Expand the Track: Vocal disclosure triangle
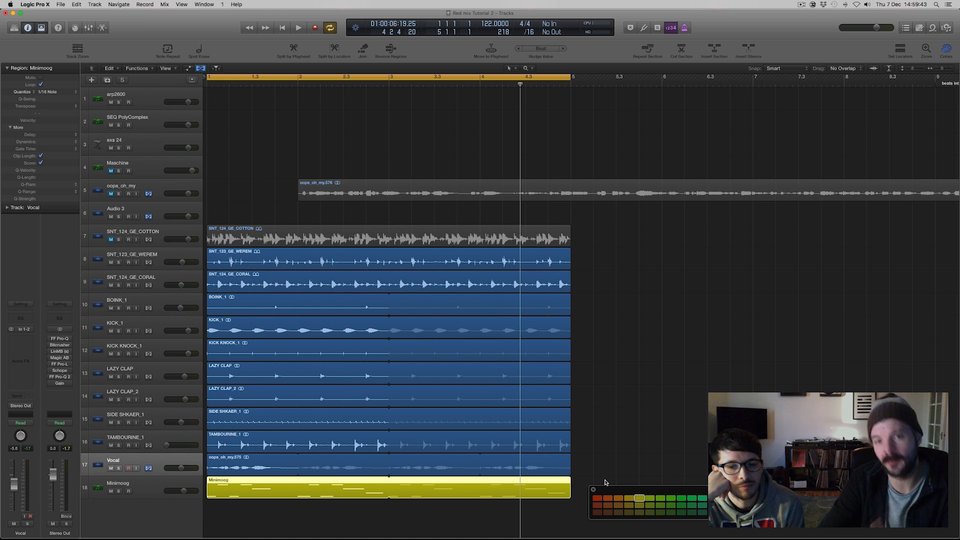Viewport: 960px width, 540px height. (7, 208)
